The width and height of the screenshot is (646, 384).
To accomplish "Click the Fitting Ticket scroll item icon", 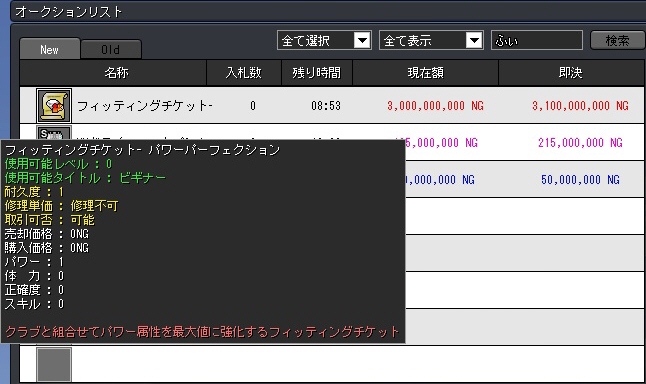I will click(54, 105).
